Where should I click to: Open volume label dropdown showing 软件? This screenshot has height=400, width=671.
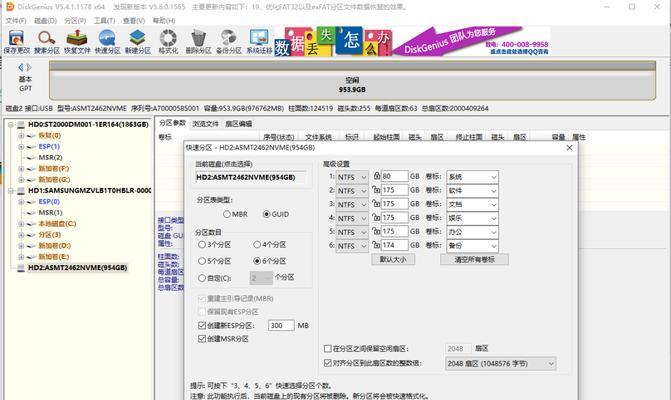tap(472, 190)
